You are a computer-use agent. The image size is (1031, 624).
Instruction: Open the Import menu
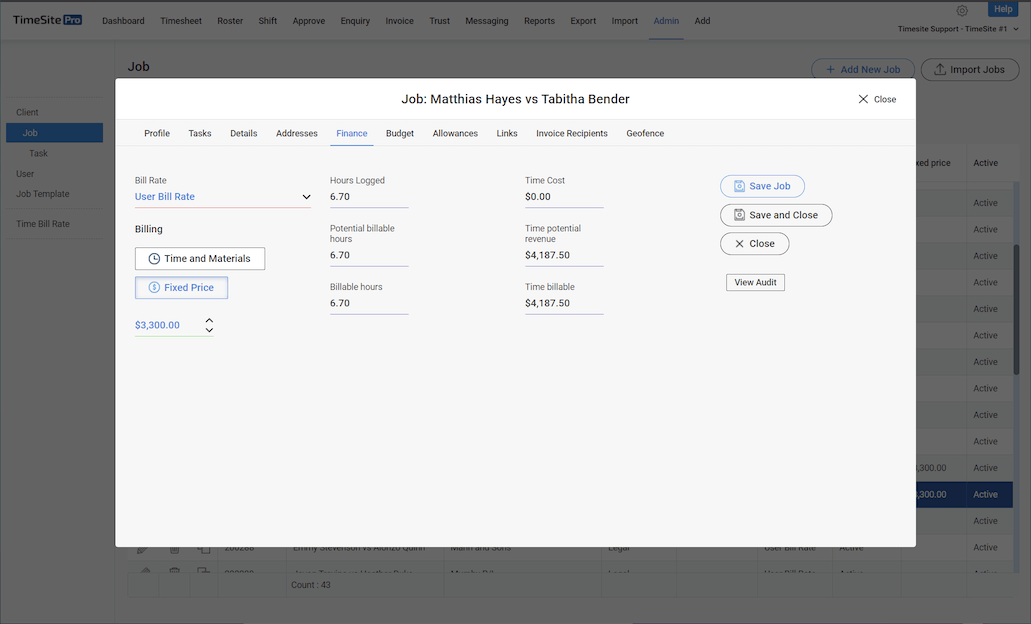pyautogui.click(x=625, y=21)
